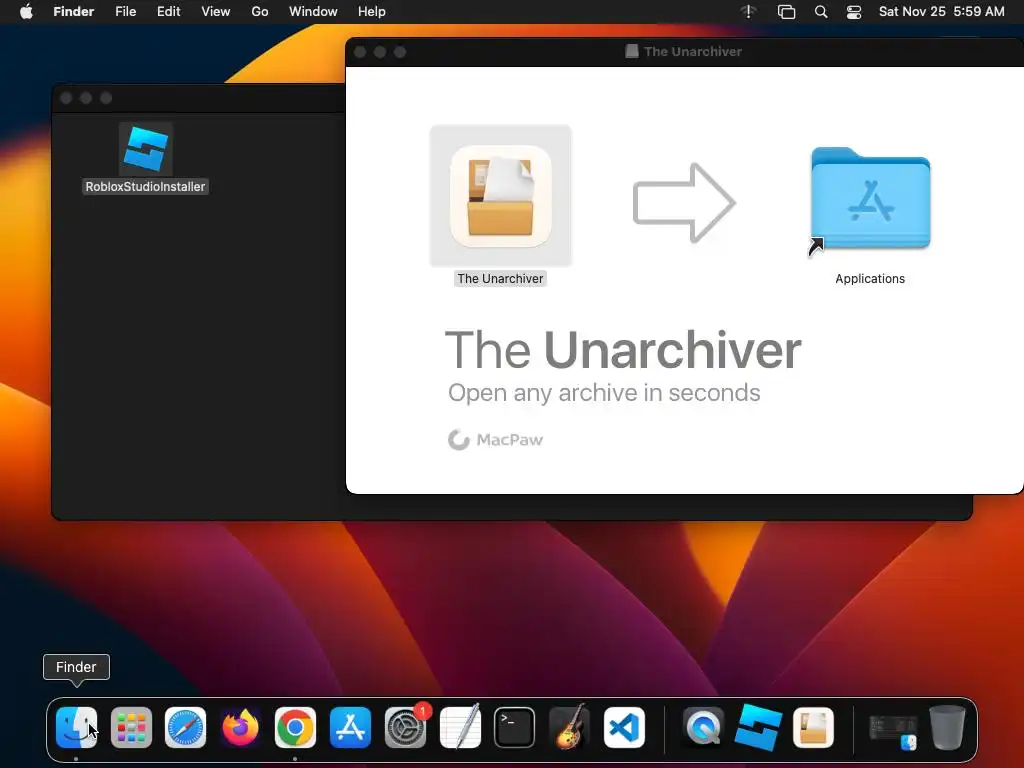Click the Stage Manager menu bar icon
Viewport: 1024px width, 768px height.
click(786, 12)
